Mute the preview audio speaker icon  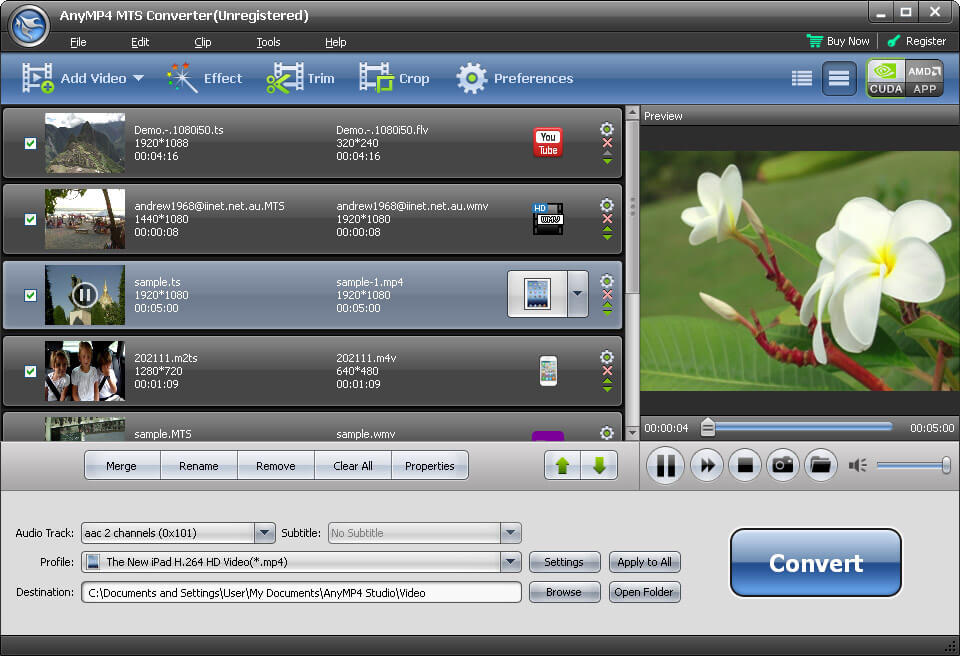[857, 466]
